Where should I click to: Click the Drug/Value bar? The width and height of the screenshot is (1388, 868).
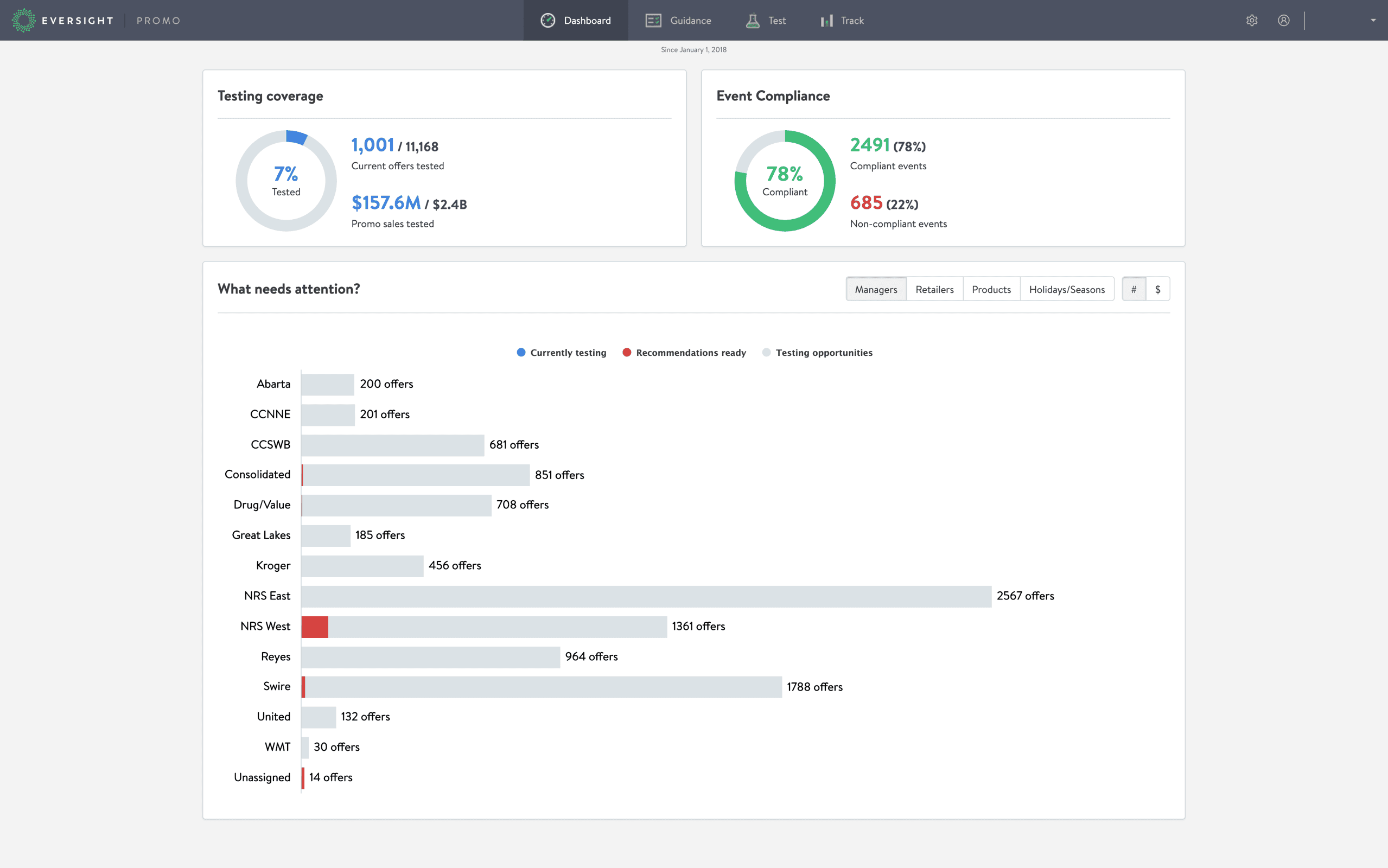(x=396, y=505)
